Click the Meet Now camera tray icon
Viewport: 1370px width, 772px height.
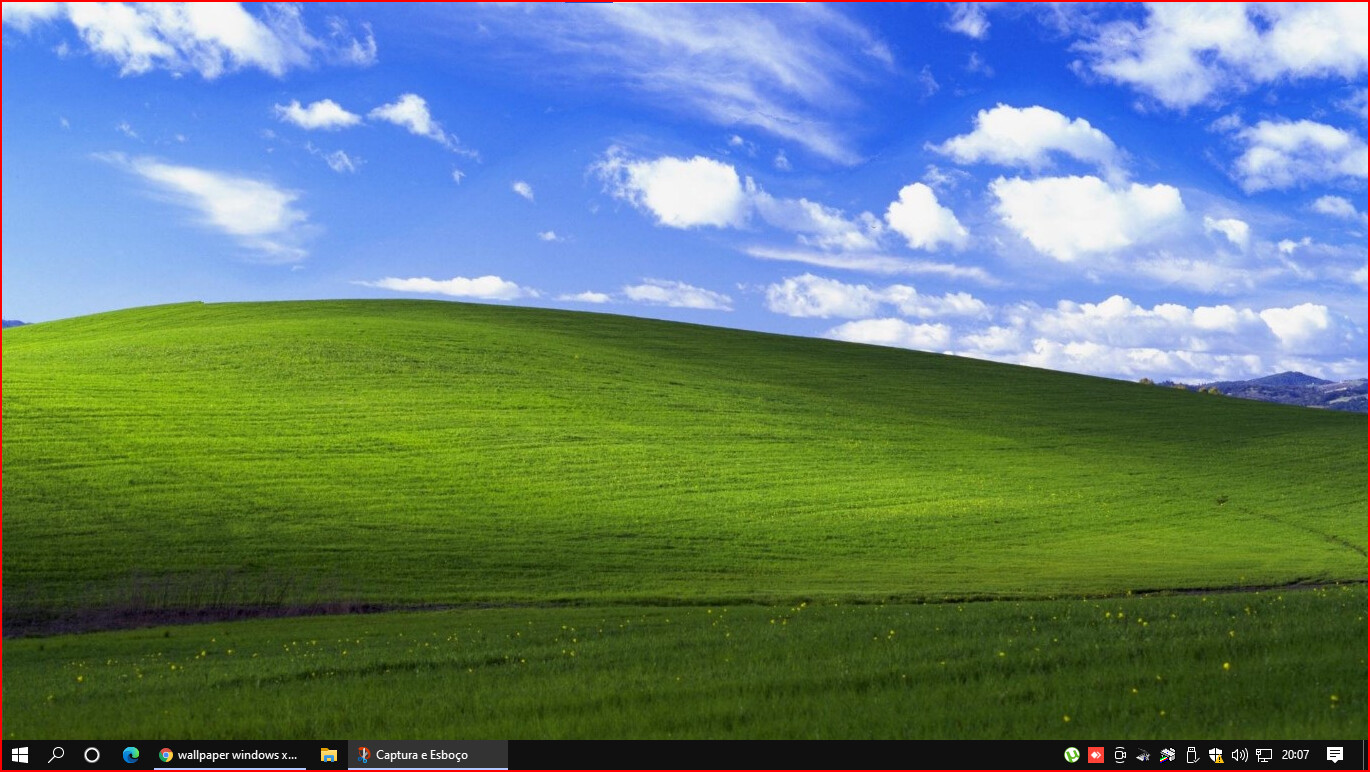tap(1120, 755)
